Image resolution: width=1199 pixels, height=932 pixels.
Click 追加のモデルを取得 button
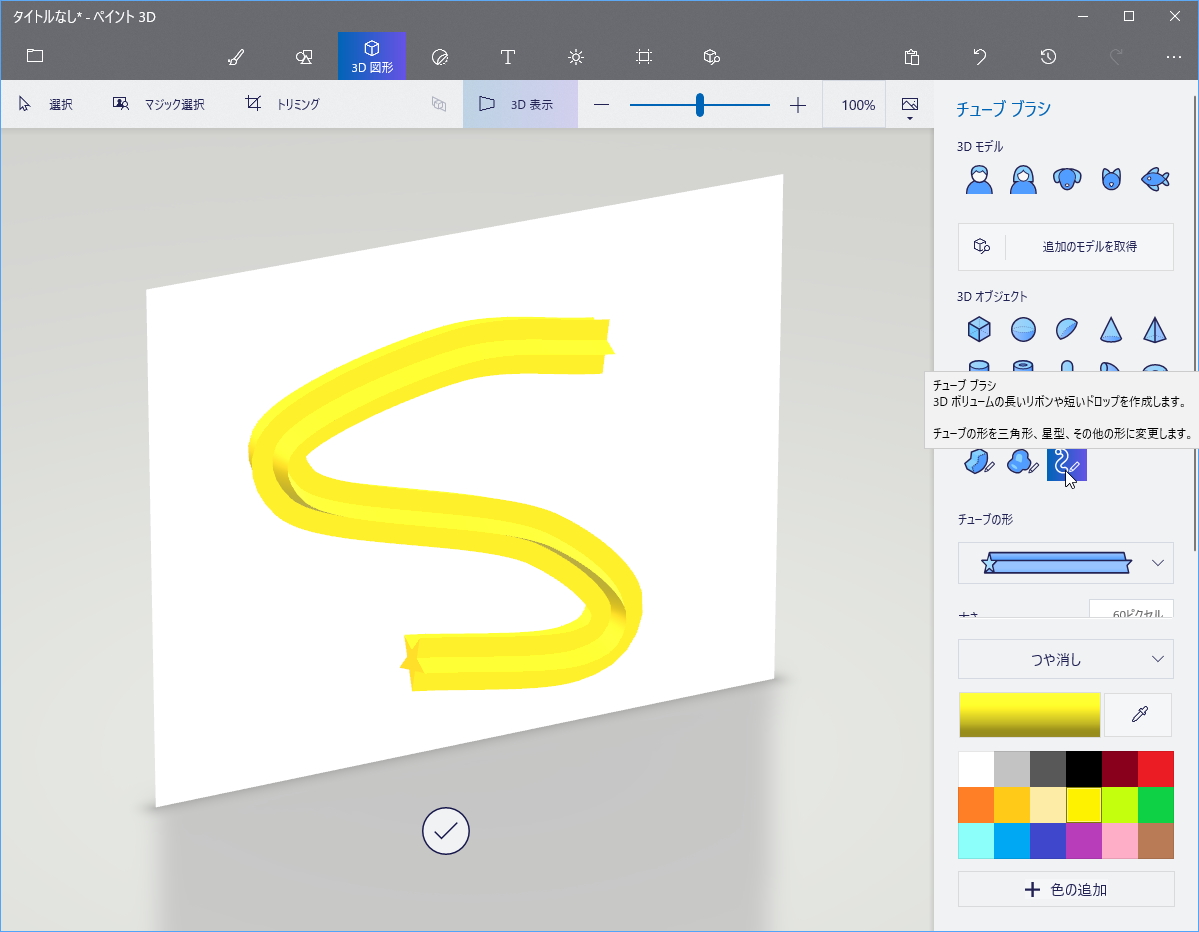coord(1066,246)
